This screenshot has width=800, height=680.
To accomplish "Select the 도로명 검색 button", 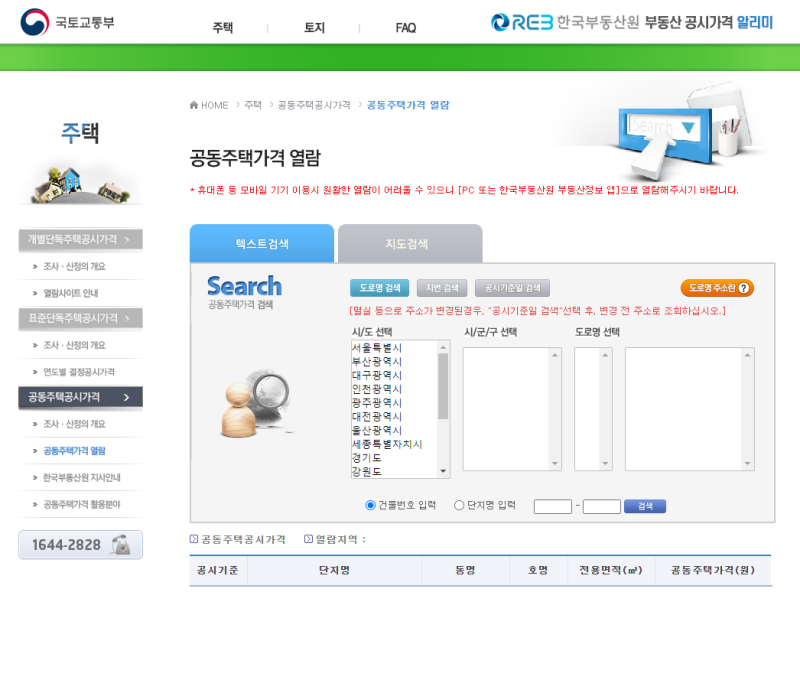I will pos(380,288).
